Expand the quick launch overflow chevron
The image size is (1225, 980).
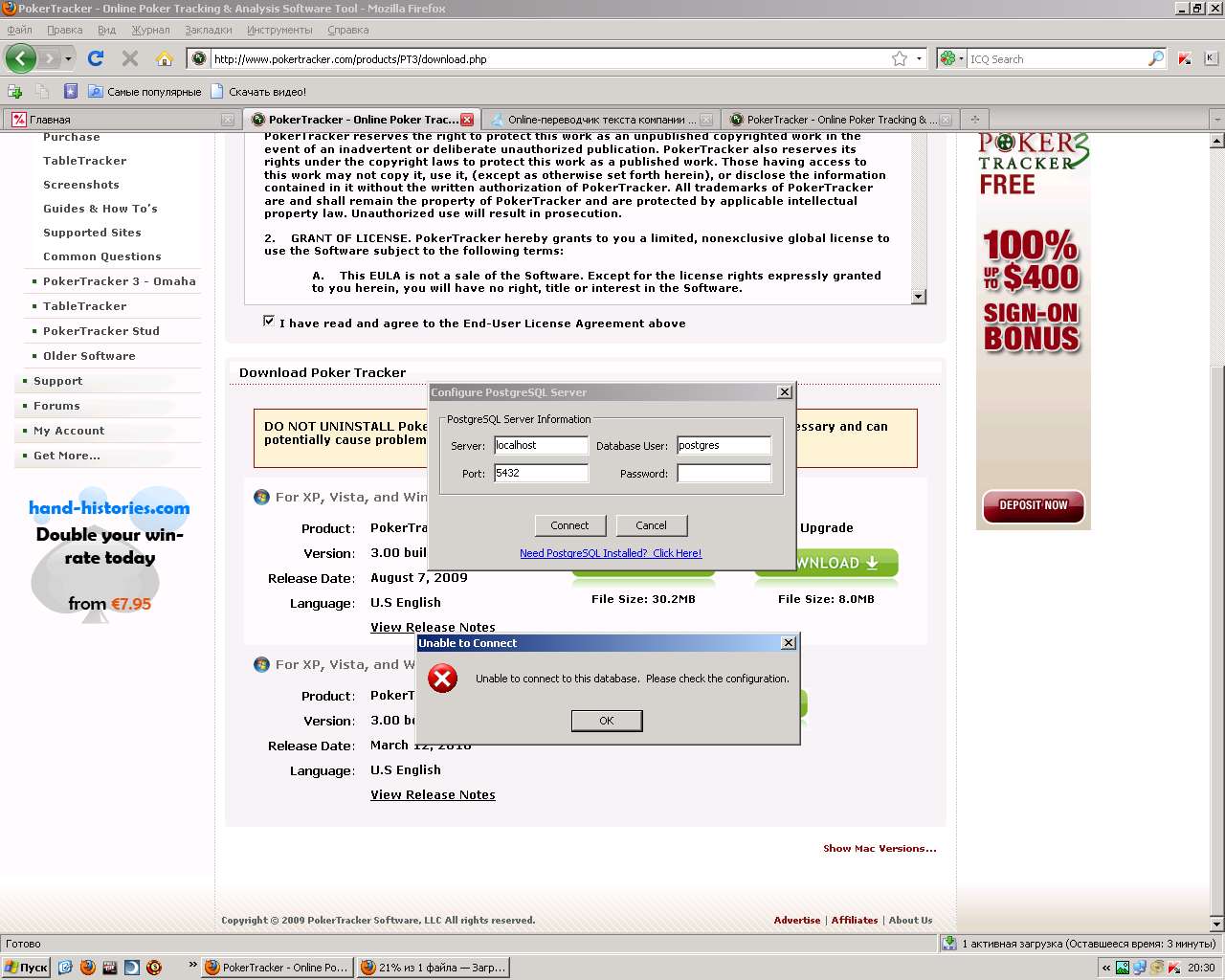[x=193, y=965]
